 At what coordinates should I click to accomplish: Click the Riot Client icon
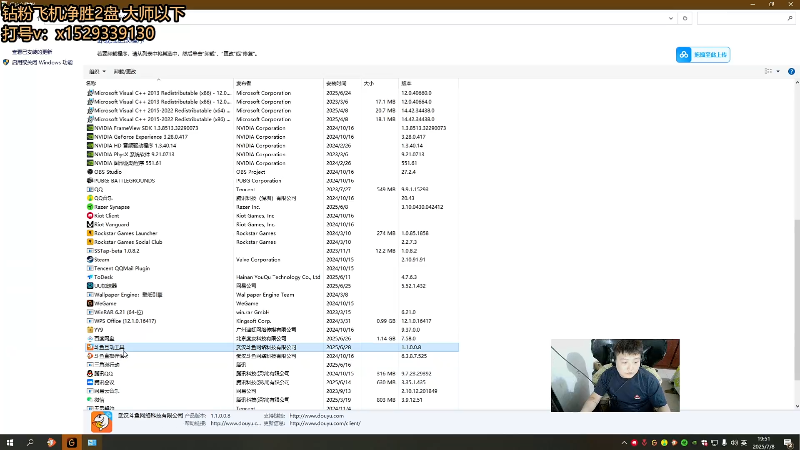pos(90,216)
